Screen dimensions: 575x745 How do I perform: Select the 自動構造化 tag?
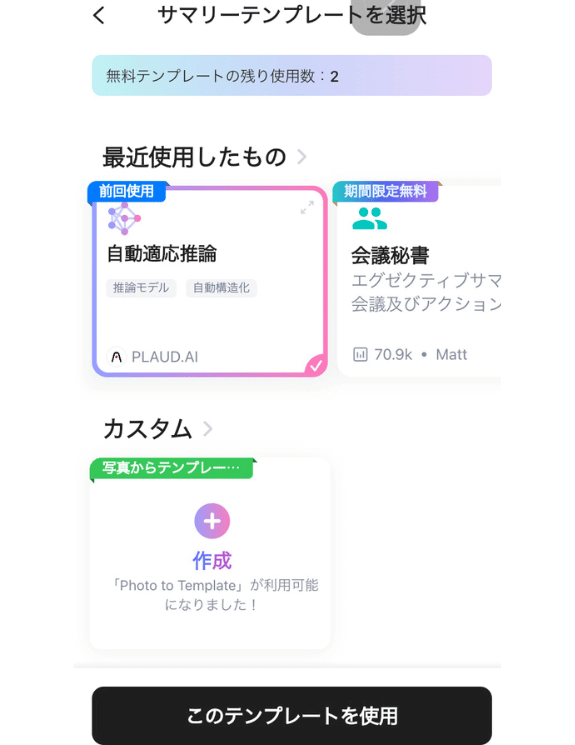pyautogui.click(x=221, y=288)
